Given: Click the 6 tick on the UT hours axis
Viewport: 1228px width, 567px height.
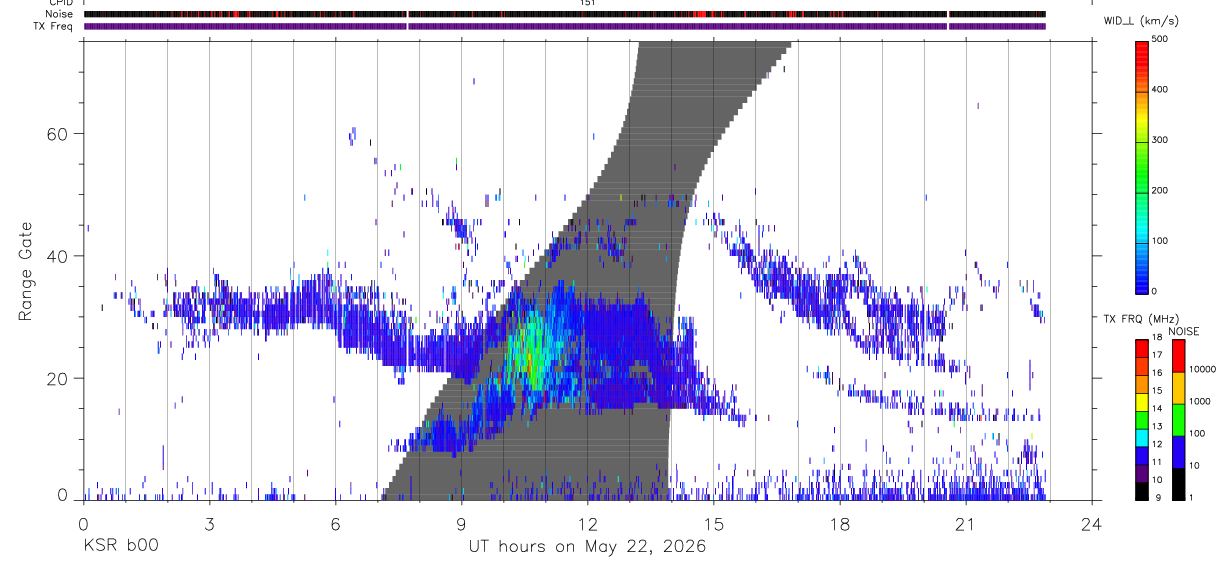Looking at the screenshot, I should point(336,523).
